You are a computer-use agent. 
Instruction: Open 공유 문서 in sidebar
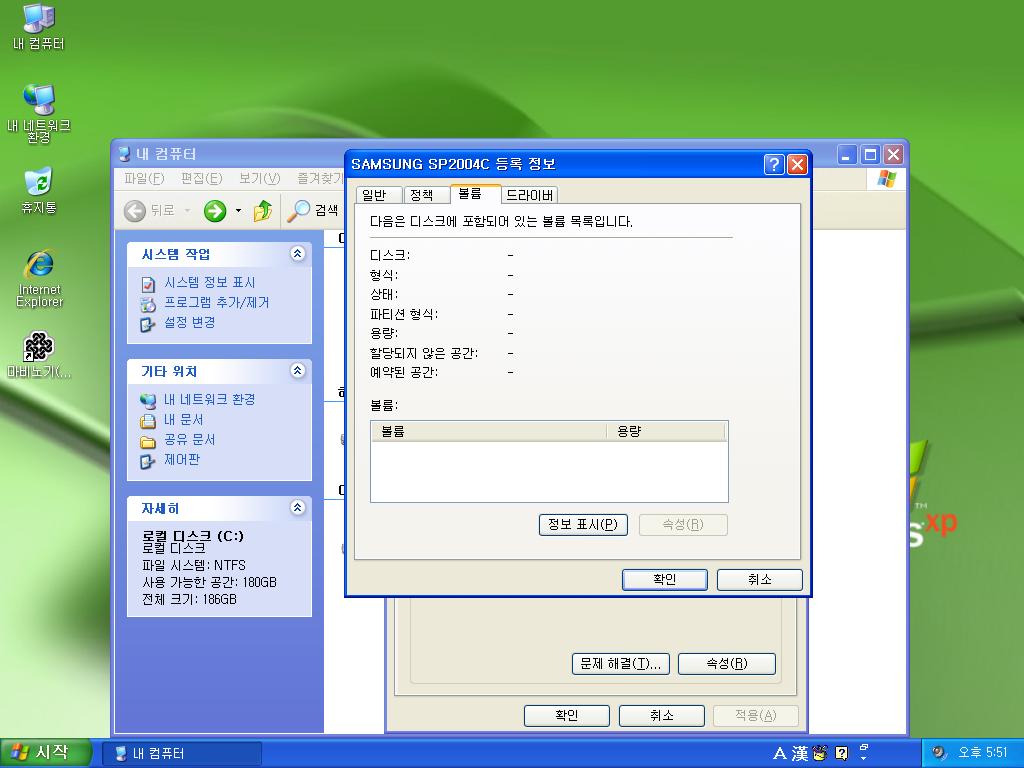point(189,440)
